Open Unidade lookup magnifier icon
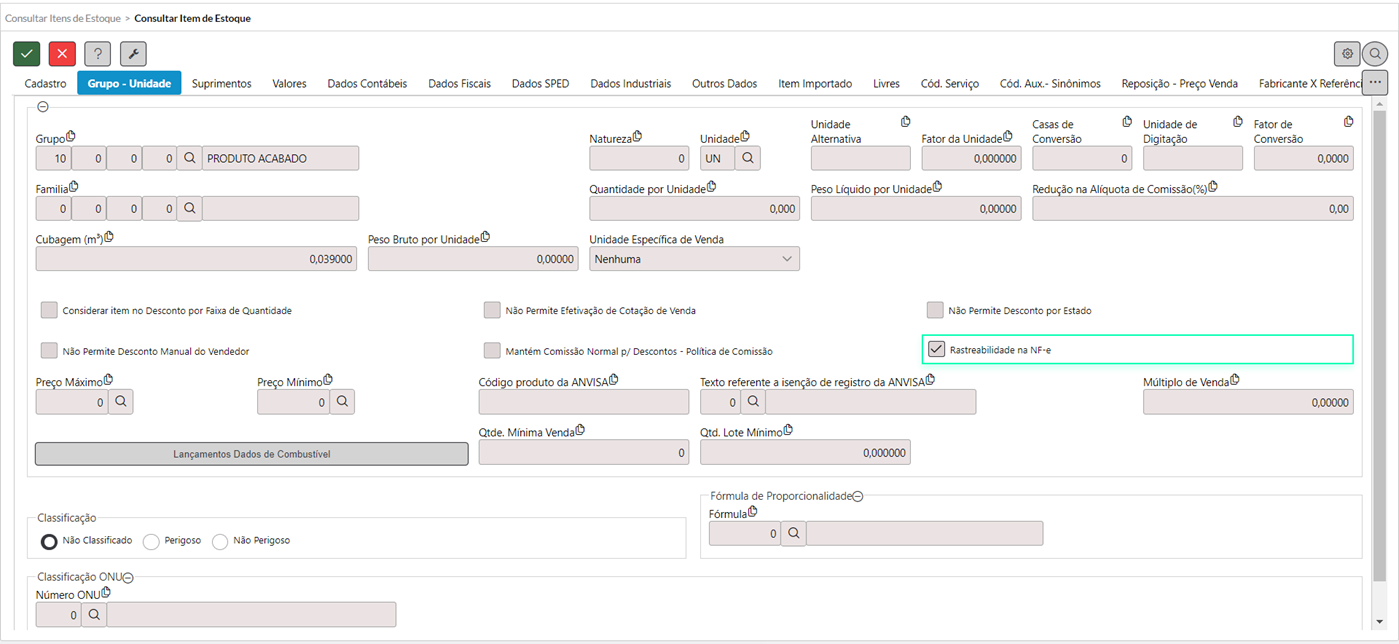Viewport: 1399px width, 644px height. click(x=747, y=158)
